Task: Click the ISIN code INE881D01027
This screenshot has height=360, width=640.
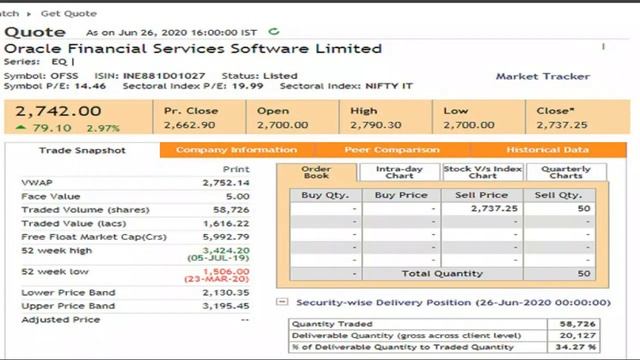Action: [x=164, y=76]
